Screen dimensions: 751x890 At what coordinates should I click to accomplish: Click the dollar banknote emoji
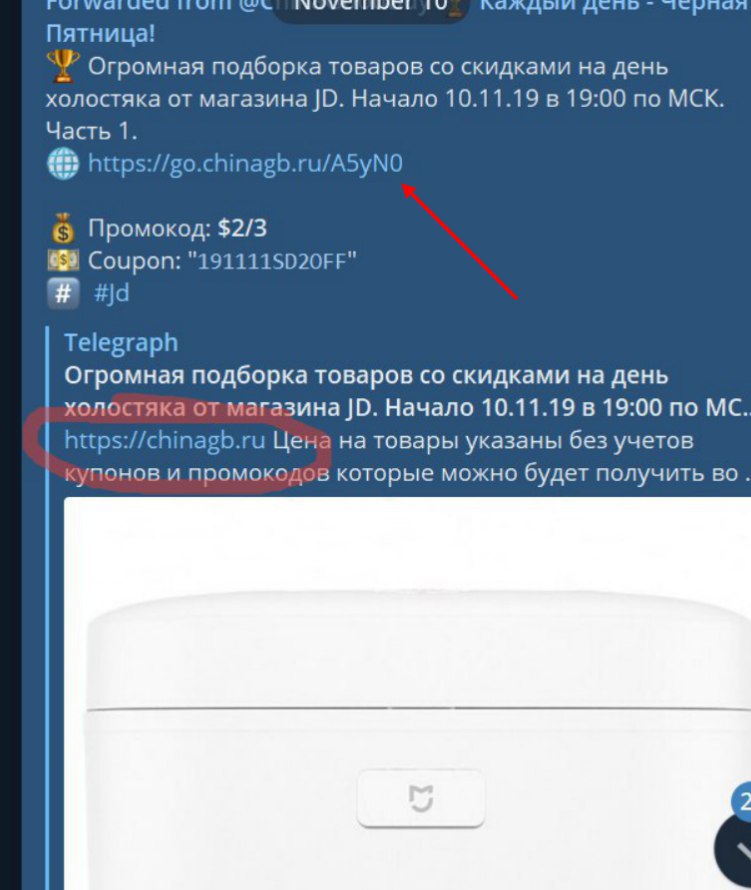(x=63, y=261)
